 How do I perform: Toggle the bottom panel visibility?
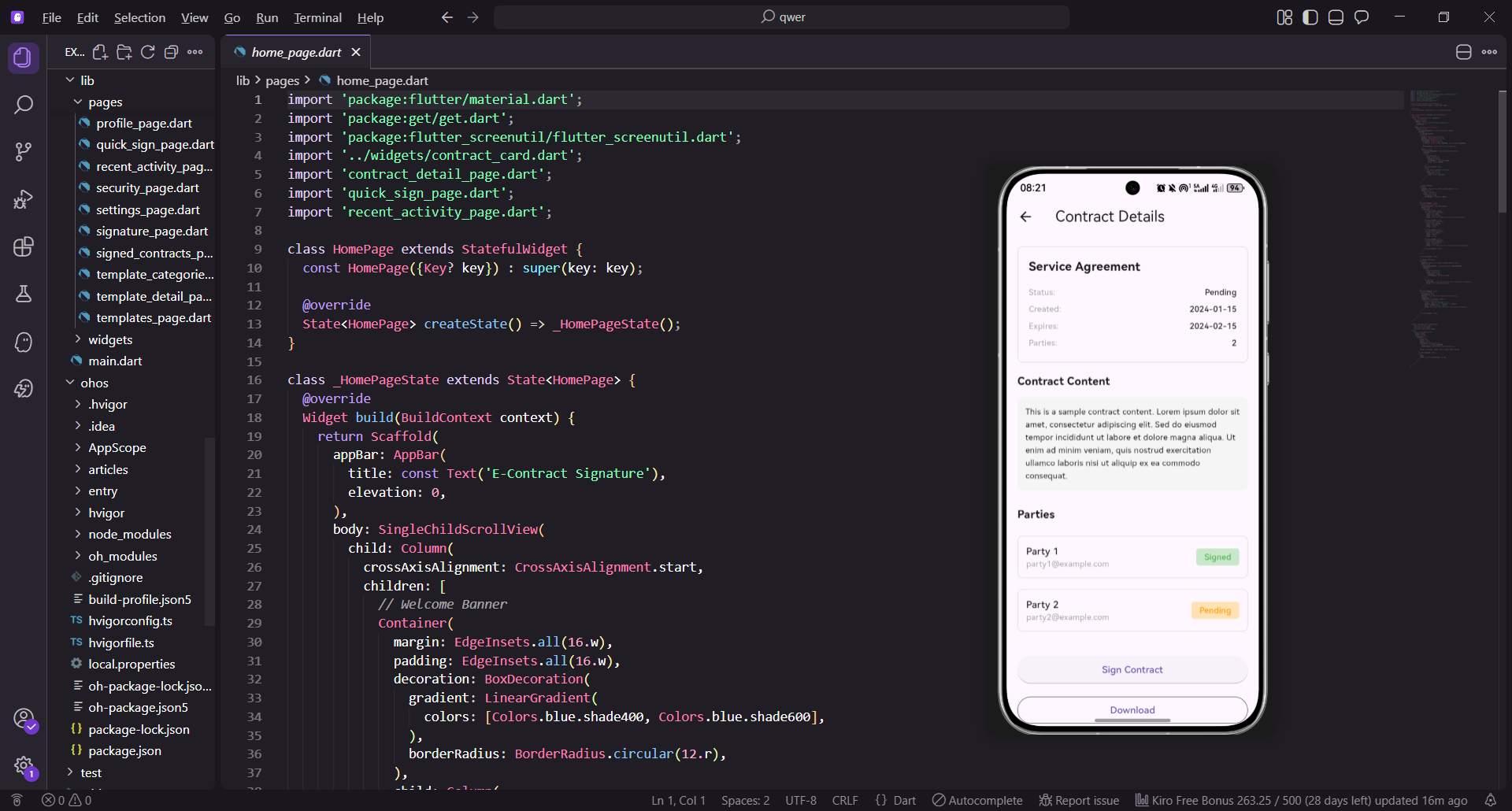(x=1336, y=17)
